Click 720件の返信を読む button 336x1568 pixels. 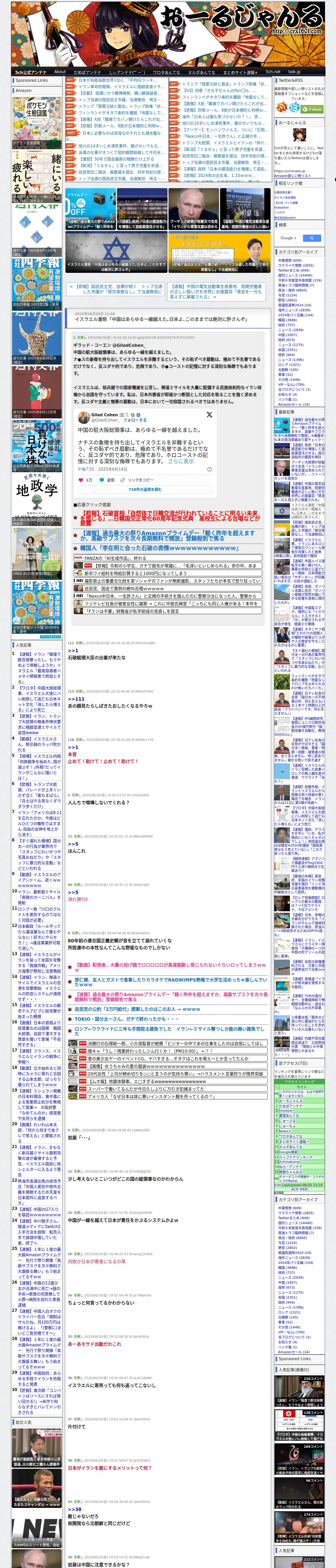click(x=145, y=489)
